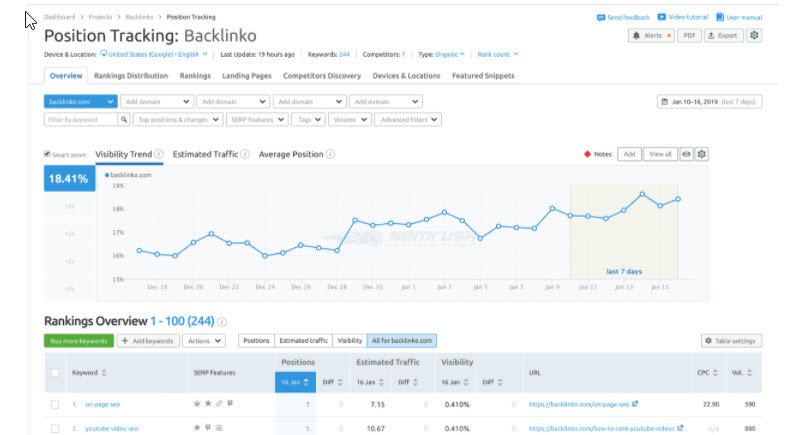Click the Filter by keyword field
Screen dimensions: 790x435
81,119
